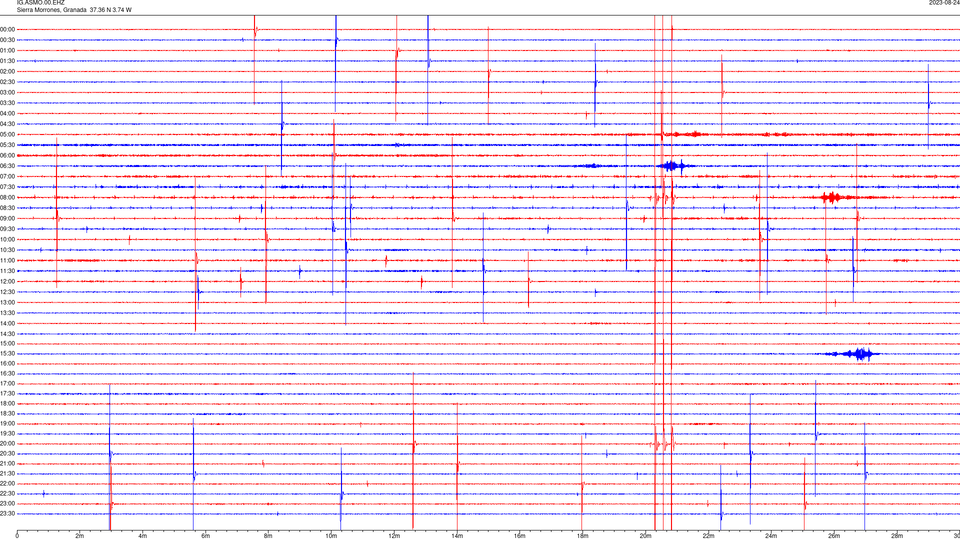Select the 03:30 time row label
This screenshot has width=960, height=540.
pos(8,103)
